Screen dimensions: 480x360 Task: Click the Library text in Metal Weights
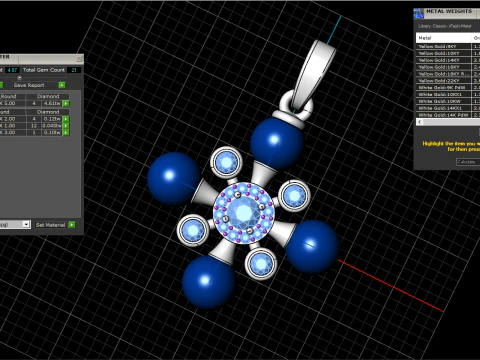(x=445, y=26)
